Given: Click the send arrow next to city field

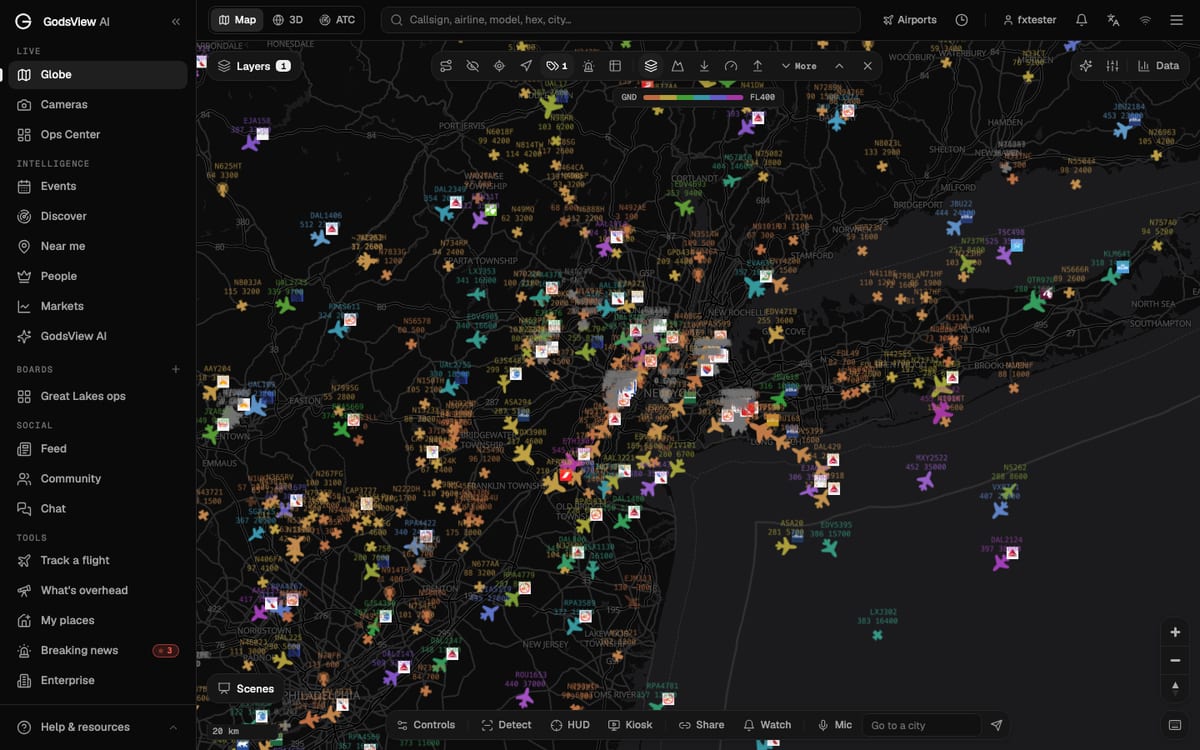Looking at the screenshot, I should click(x=996, y=725).
